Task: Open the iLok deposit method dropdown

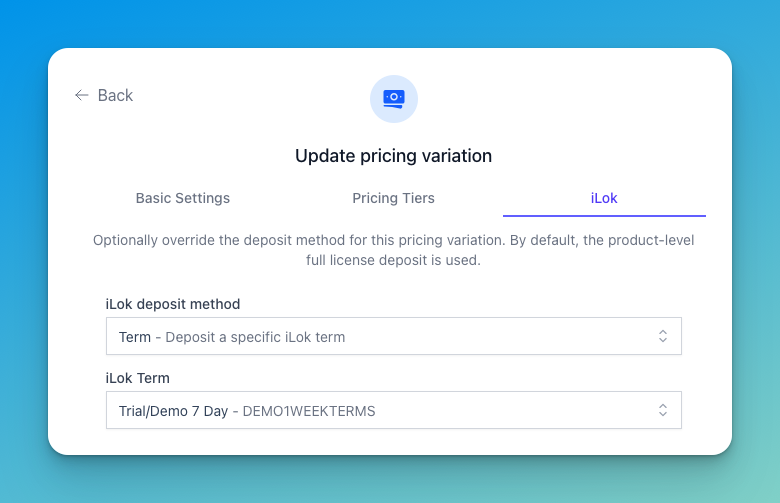Action: (393, 336)
